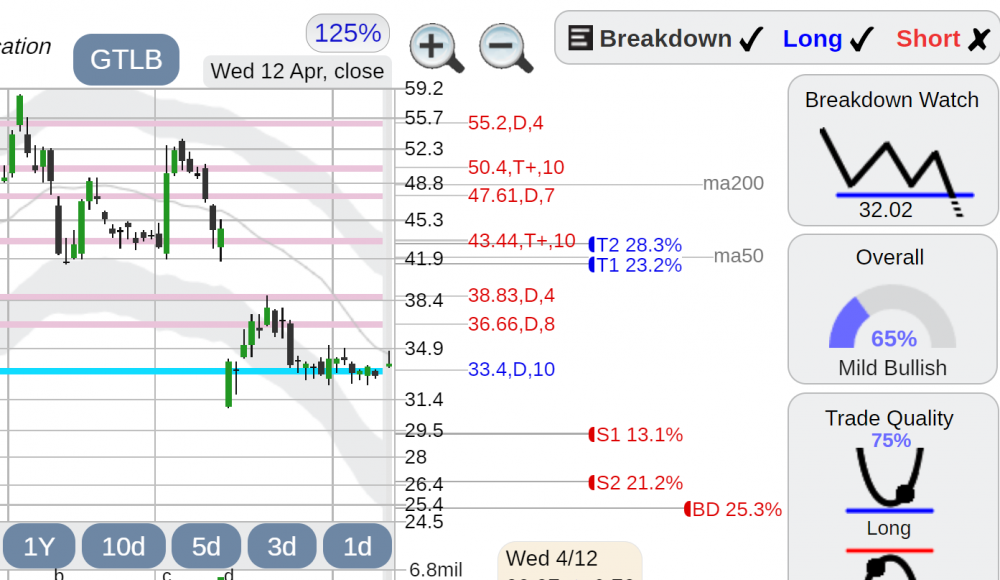
Task: Click the S2 21.2% stop marker
Action: pos(636,482)
